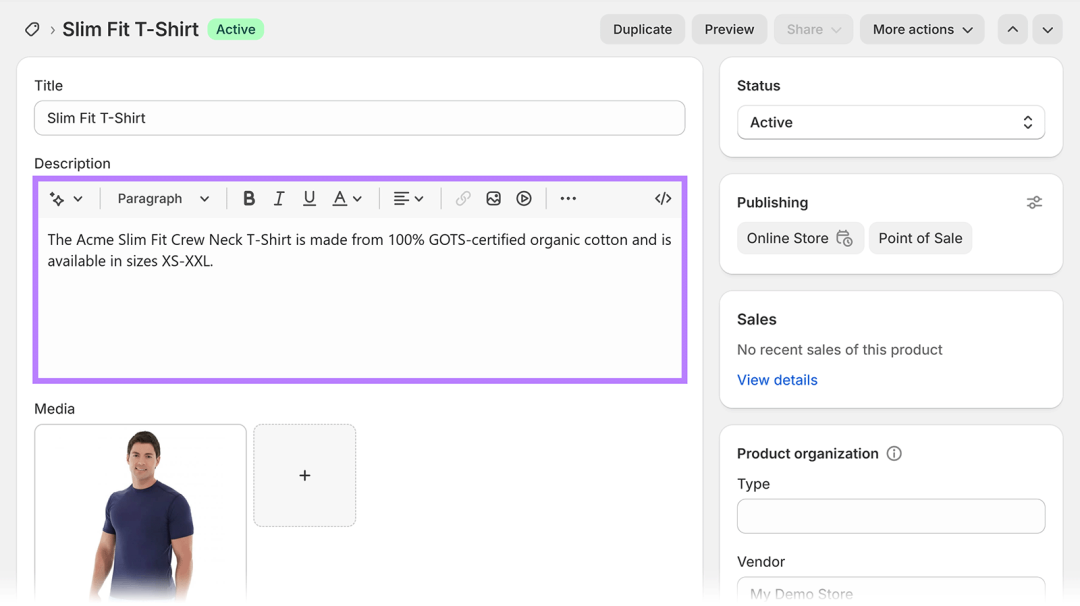Open Publishing channel settings icon
Screen dimensions: 1080x606
tap(1034, 203)
